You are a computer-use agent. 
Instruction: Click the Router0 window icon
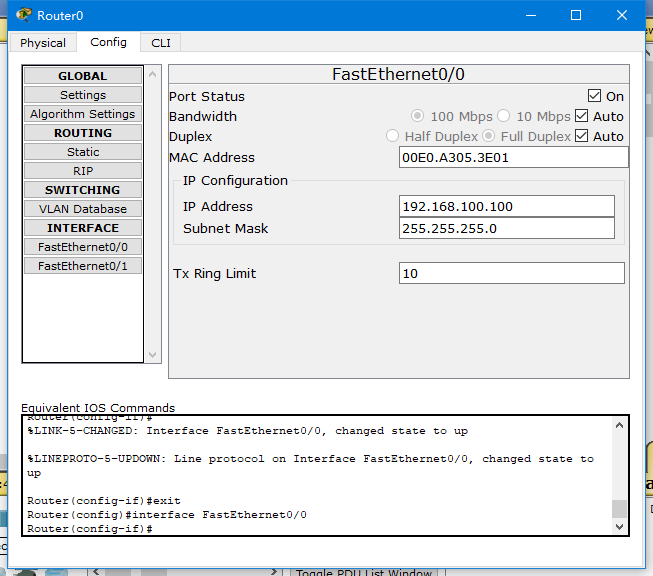pos(24,15)
